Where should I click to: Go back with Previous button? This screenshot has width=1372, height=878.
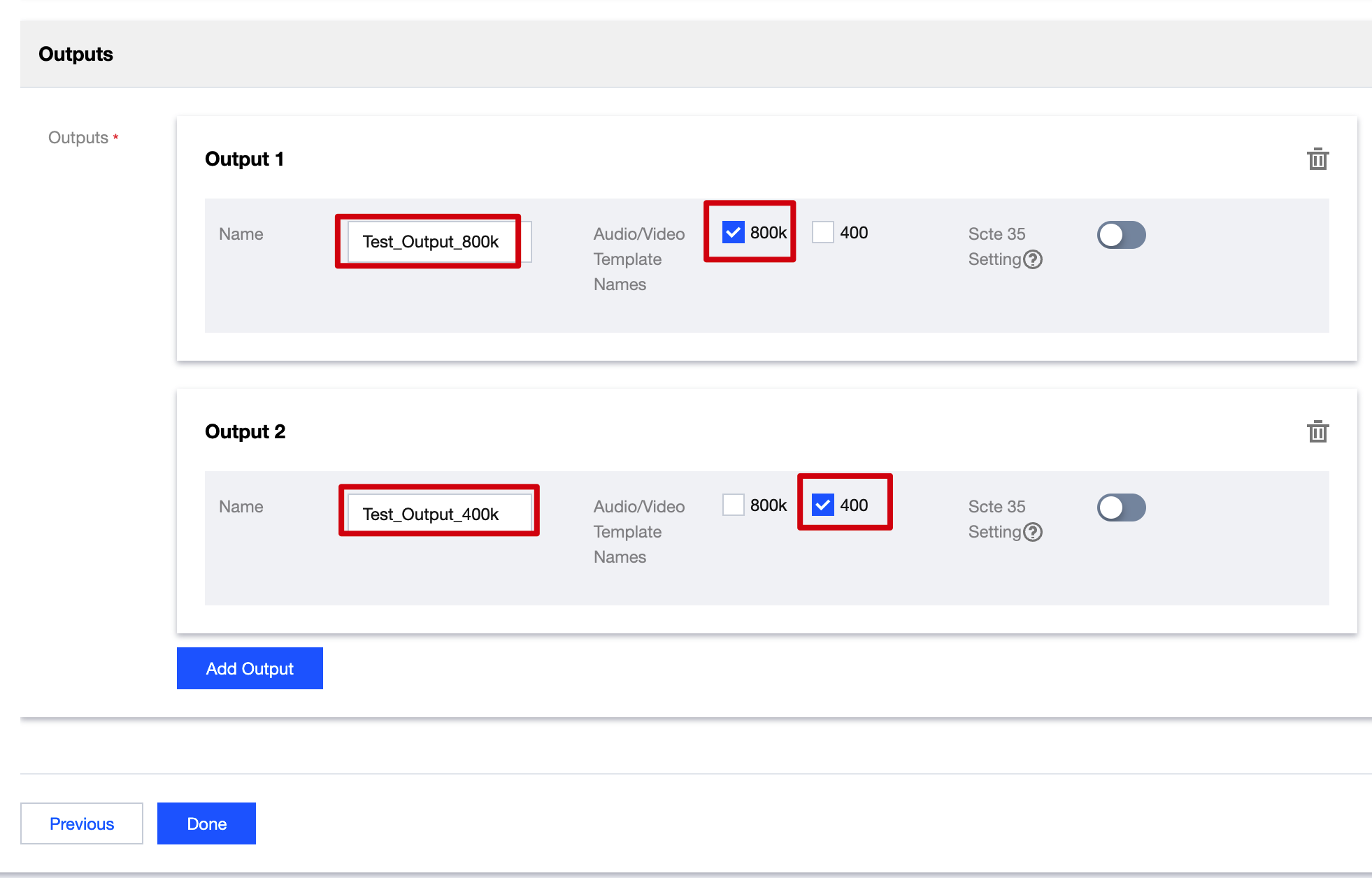tap(82, 823)
